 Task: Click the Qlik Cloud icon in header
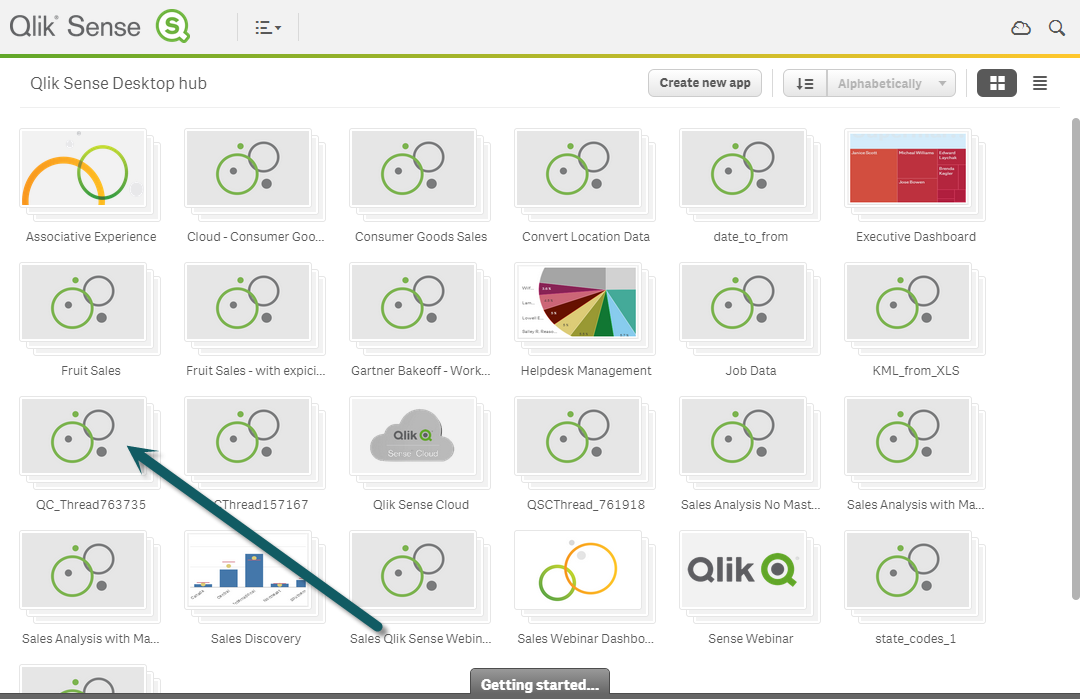click(x=1021, y=28)
